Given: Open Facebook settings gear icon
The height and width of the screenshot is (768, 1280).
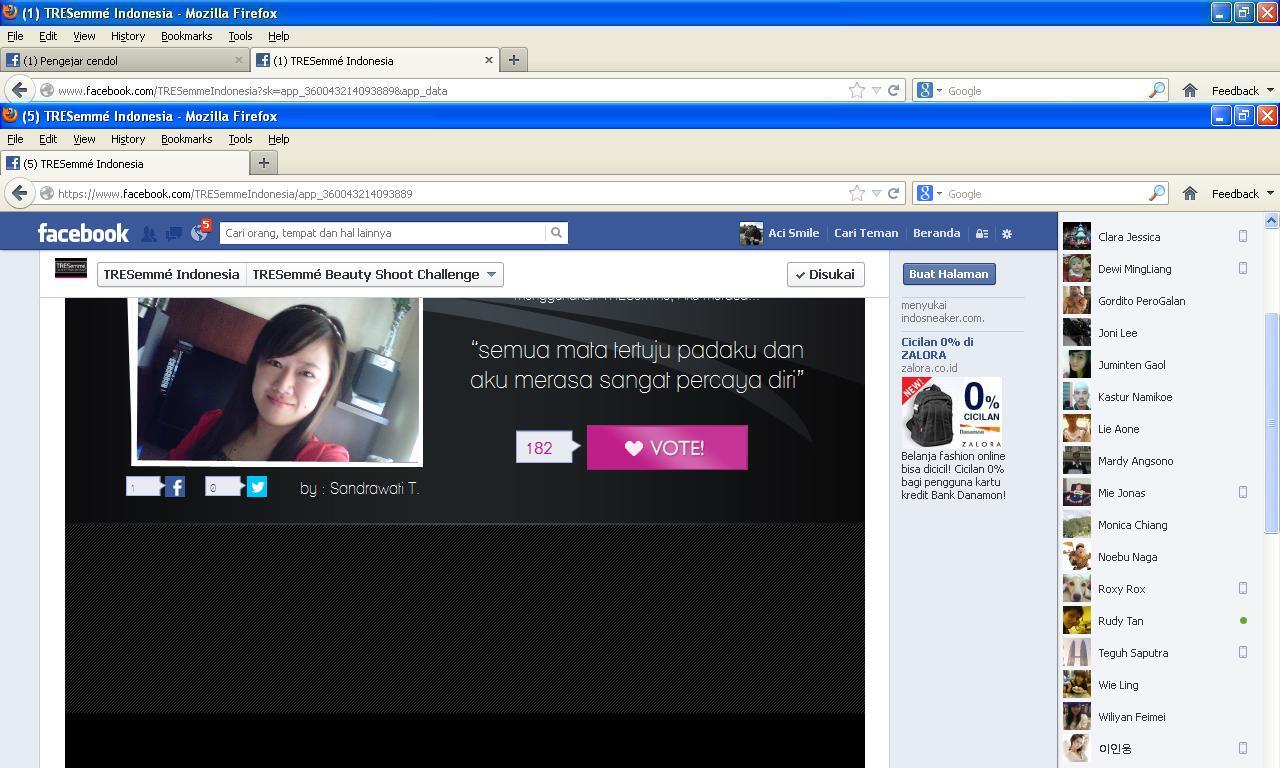Looking at the screenshot, I should [x=1007, y=233].
